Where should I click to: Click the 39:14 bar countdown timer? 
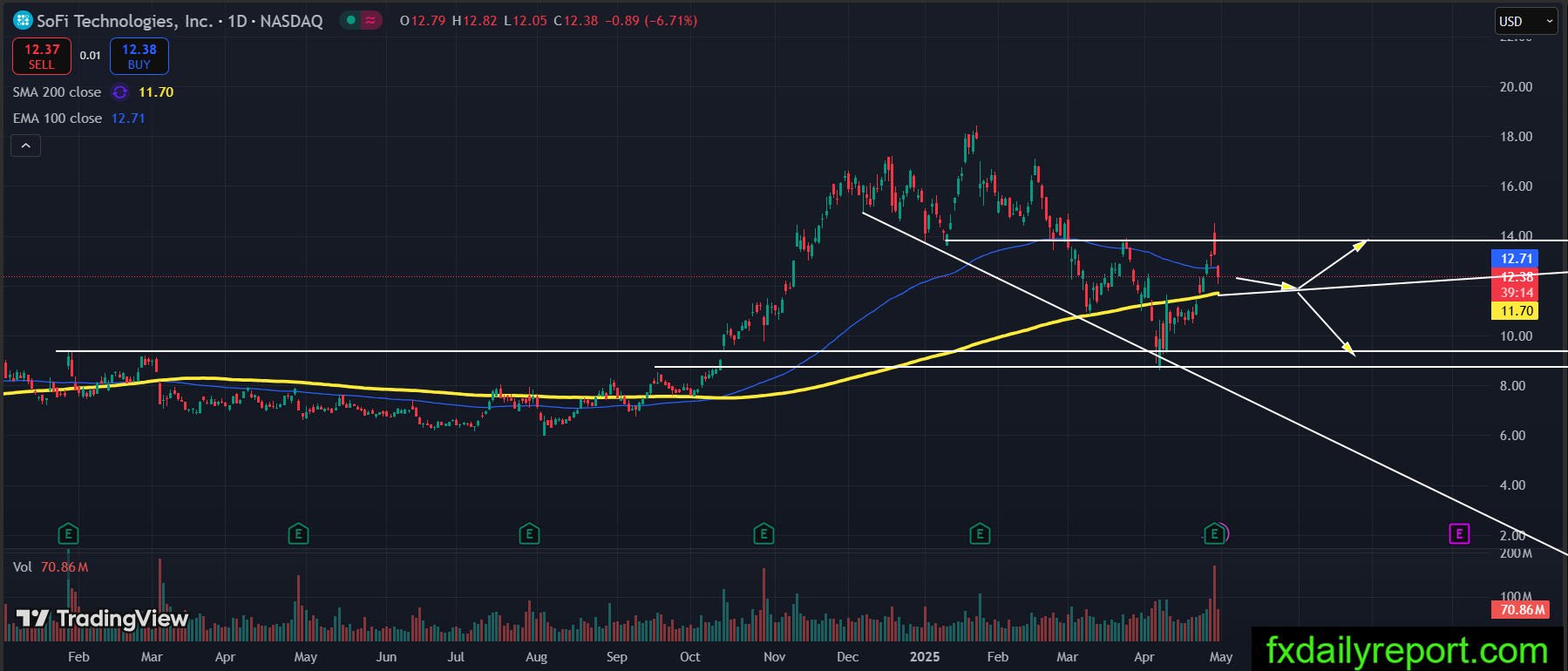[x=1517, y=293]
